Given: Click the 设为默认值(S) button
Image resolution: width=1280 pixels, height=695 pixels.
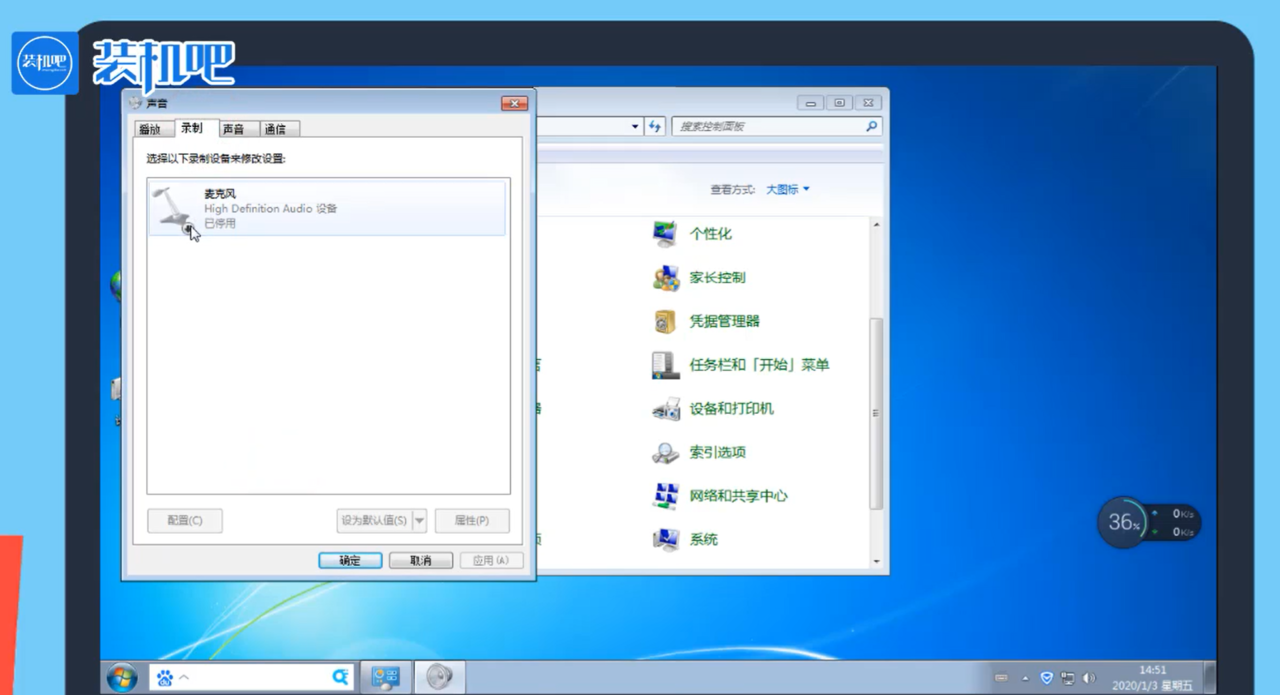Looking at the screenshot, I should click(374, 521).
